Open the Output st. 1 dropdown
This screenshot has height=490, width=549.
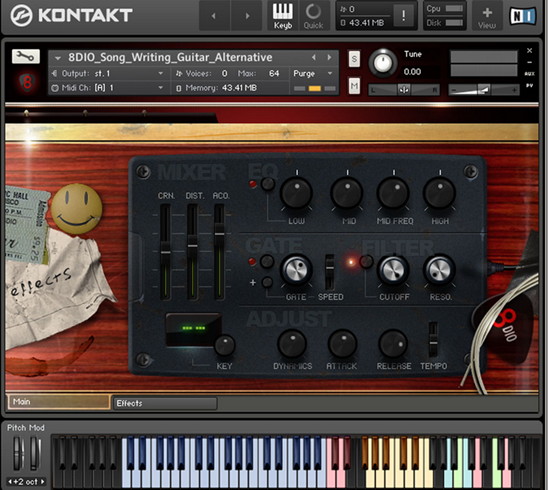[109, 74]
